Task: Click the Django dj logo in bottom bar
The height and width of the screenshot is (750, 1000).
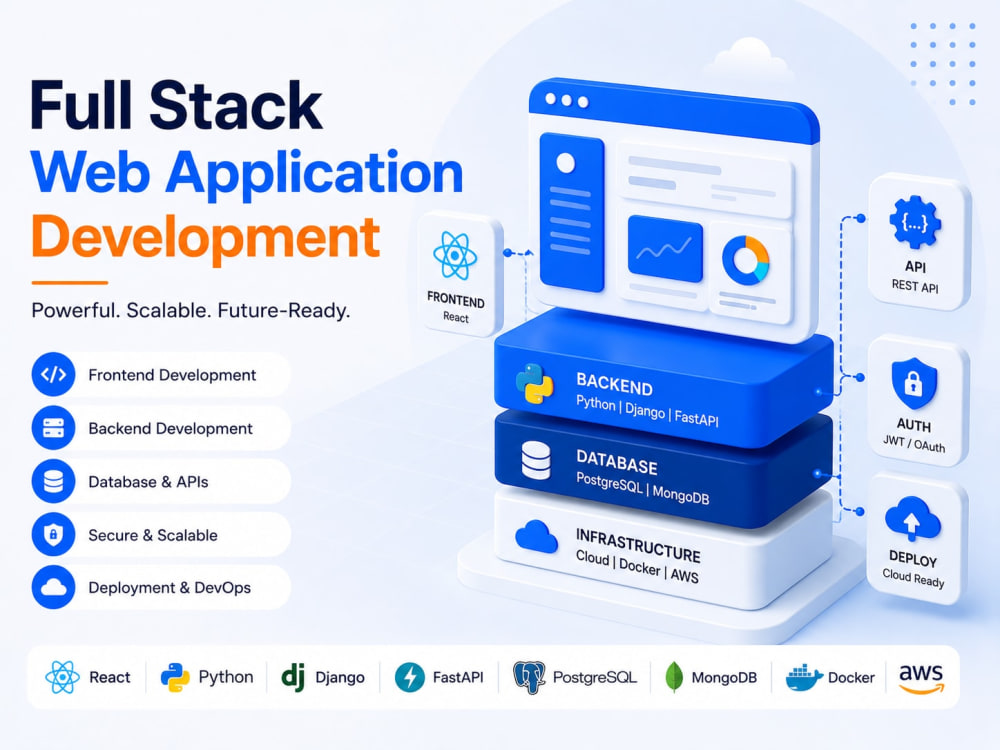Action: 293,677
